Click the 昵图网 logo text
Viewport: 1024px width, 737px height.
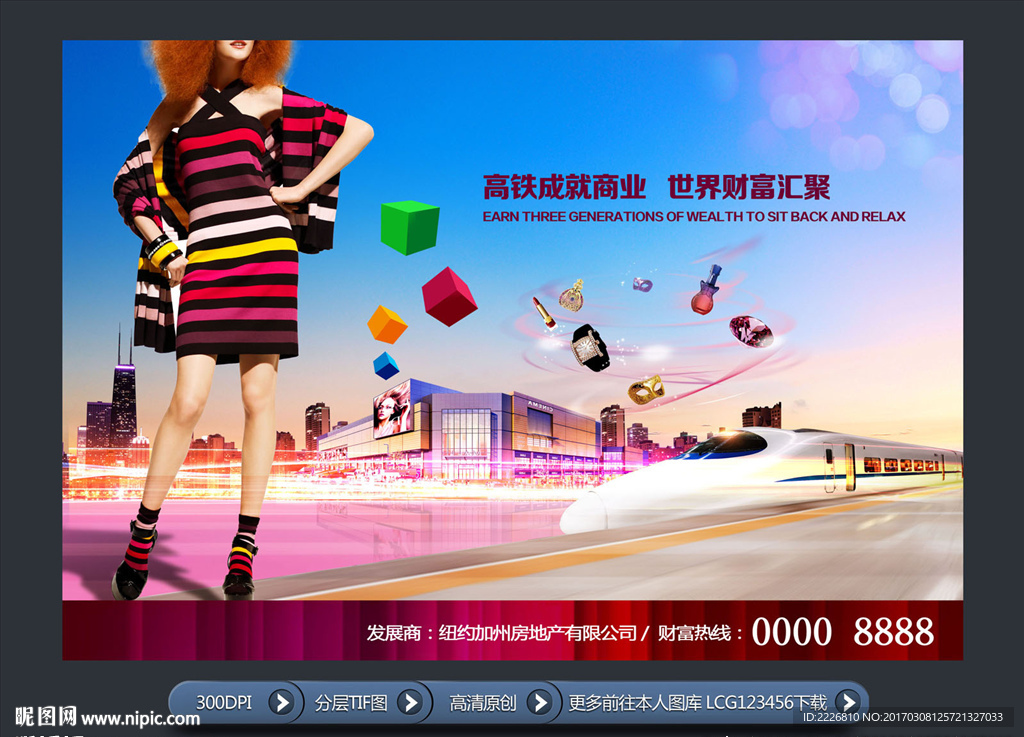tap(46, 717)
